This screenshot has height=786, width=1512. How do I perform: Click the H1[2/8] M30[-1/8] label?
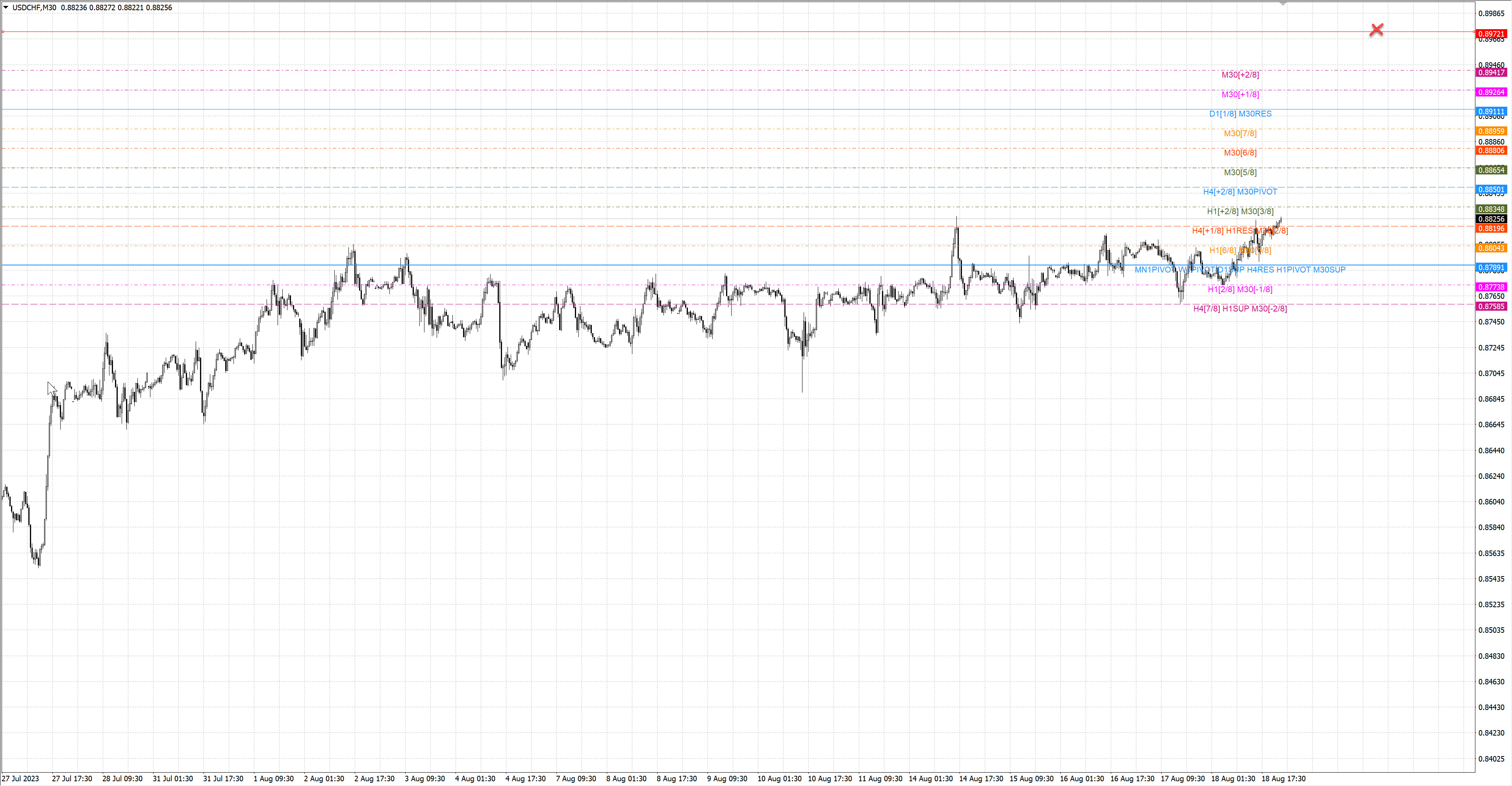tap(1240, 289)
